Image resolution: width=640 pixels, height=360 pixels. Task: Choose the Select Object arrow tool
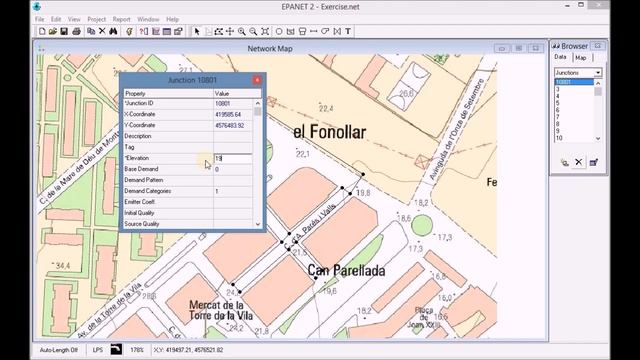pyautogui.click(x=197, y=31)
